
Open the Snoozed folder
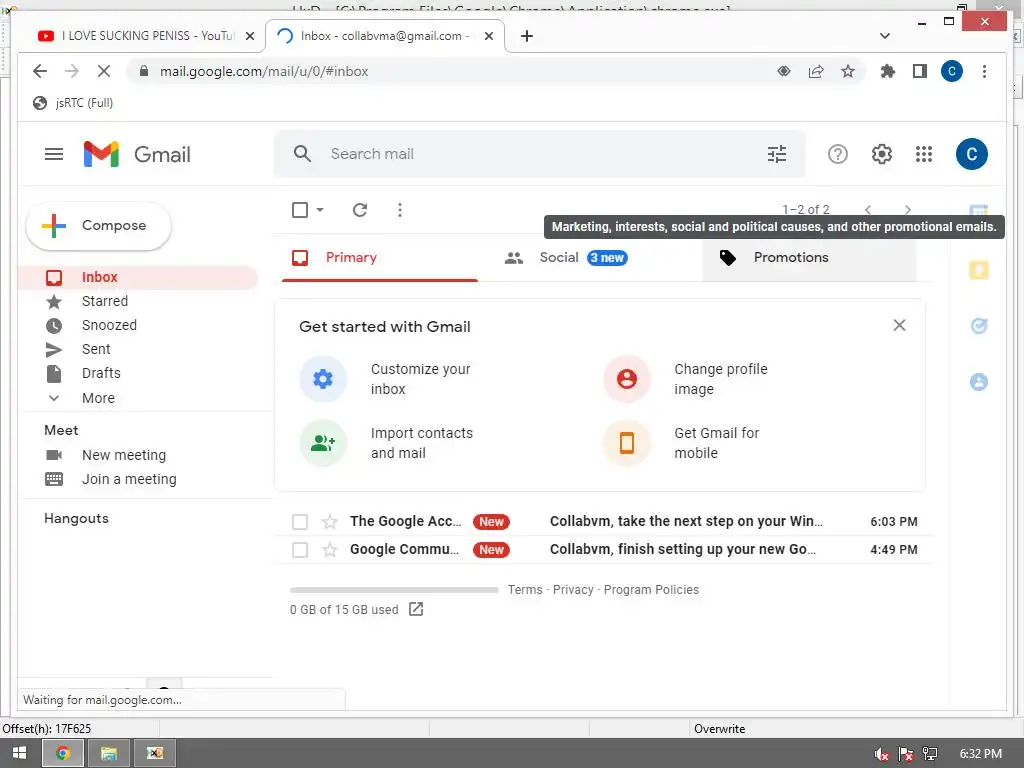(x=109, y=325)
